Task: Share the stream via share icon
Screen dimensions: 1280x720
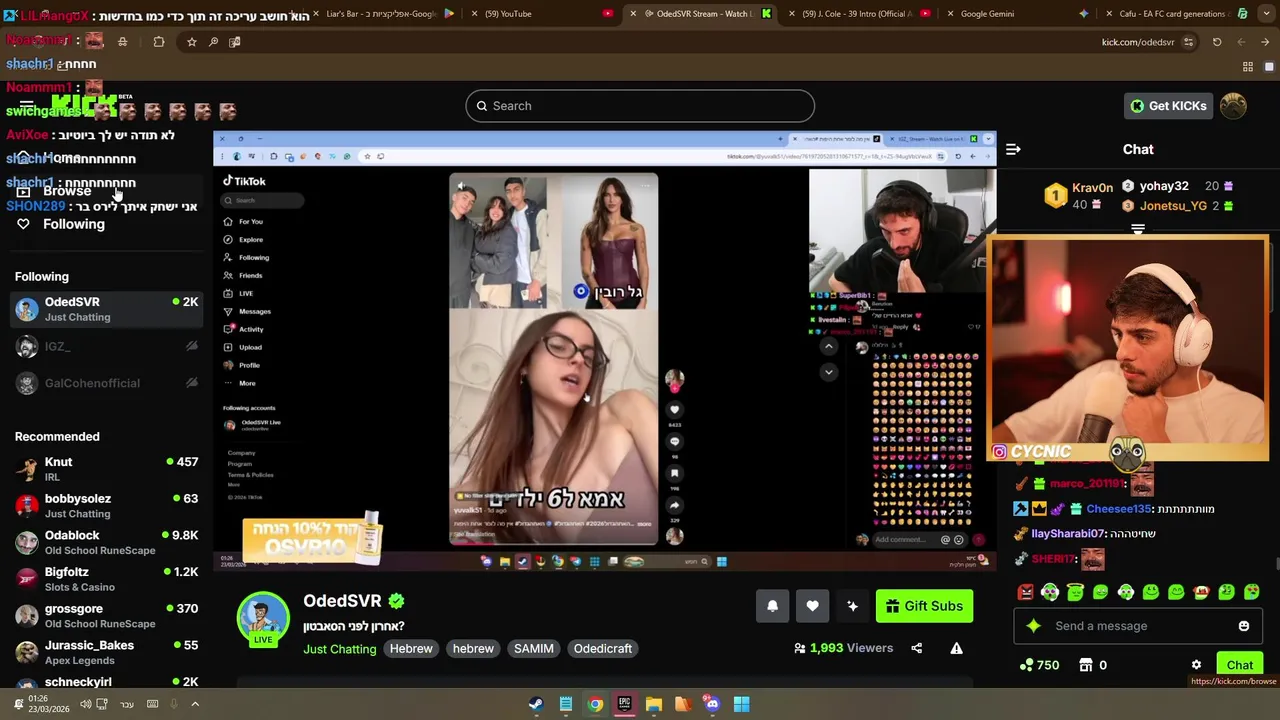Action: 916,648
